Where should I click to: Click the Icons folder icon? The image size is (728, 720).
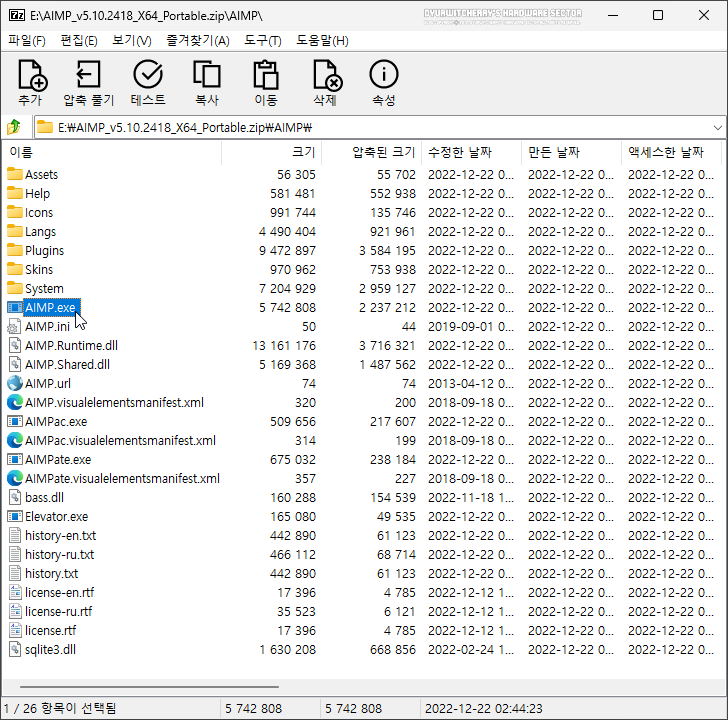click(x=15, y=212)
